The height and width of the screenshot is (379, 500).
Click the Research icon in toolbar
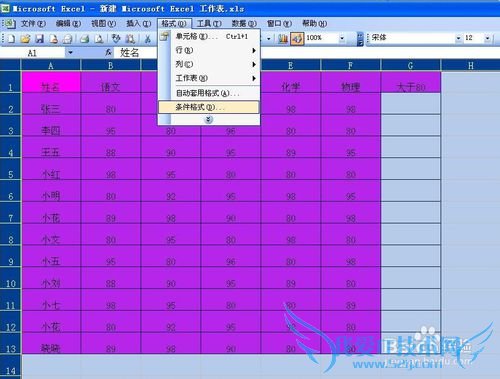point(130,39)
